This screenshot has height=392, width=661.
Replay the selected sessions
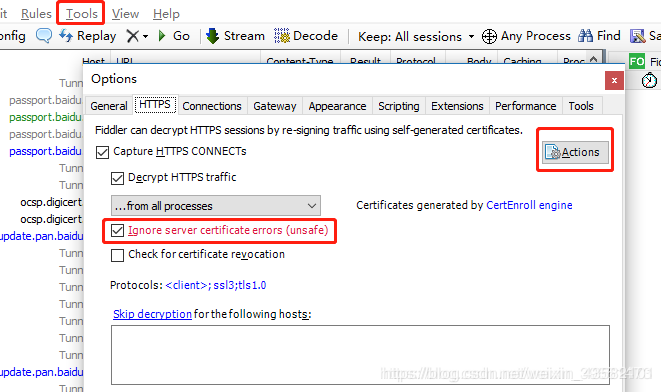[x=88, y=36]
